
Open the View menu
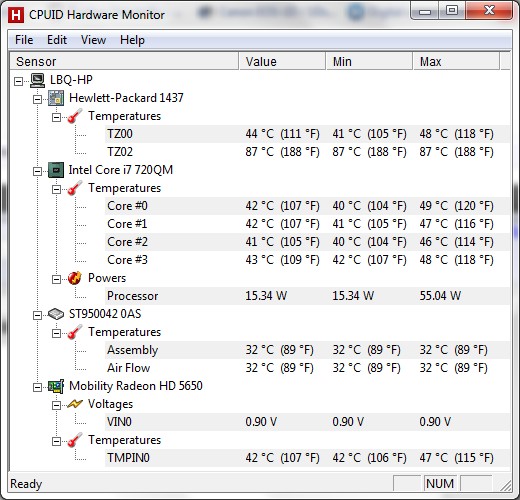click(93, 40)
